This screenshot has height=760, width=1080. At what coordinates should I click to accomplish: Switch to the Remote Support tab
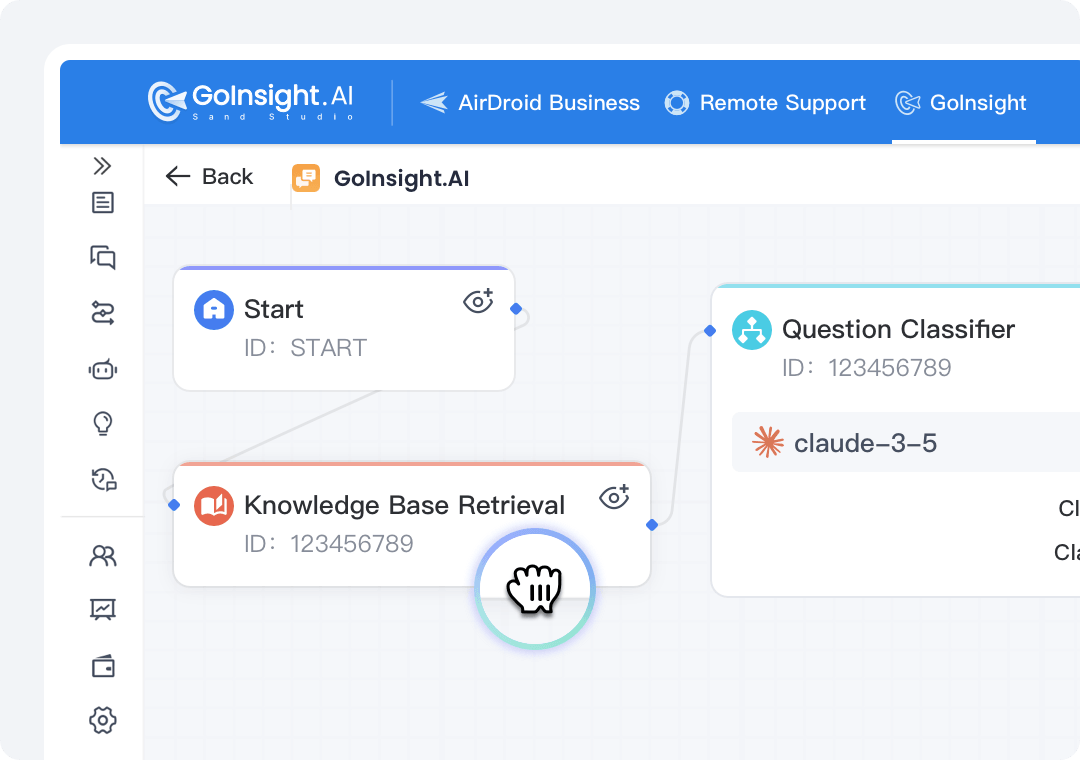click(765, 103)
